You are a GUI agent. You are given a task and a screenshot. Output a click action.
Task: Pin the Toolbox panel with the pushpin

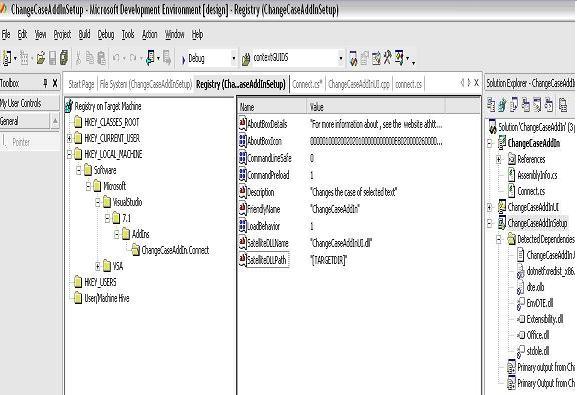45,84
